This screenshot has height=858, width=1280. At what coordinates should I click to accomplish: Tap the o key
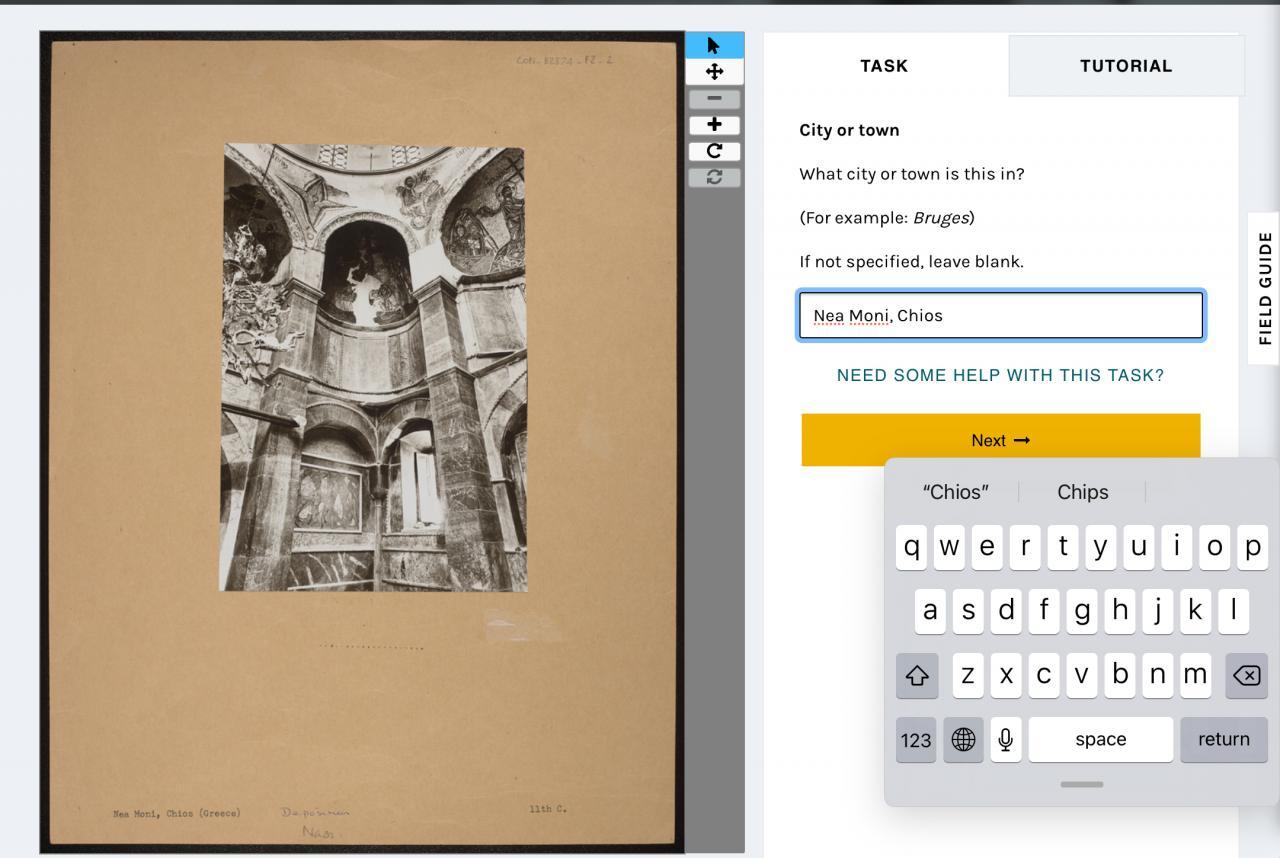[x=1215, y=547]
